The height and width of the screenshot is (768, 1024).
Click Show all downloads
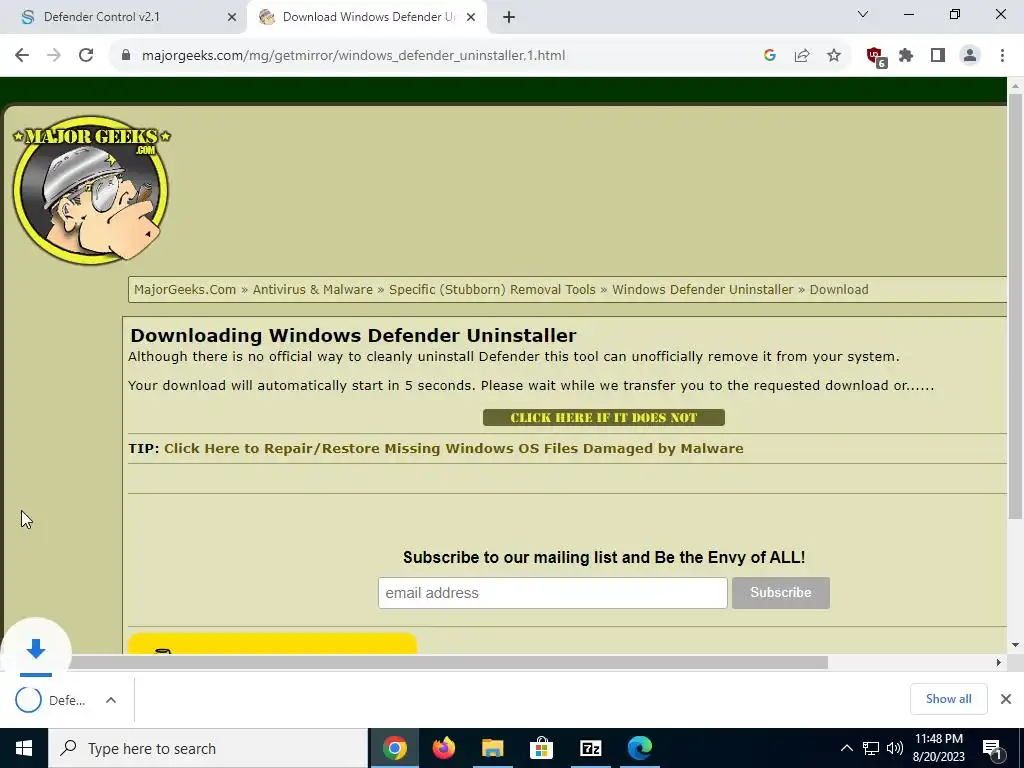coord(948,699)
